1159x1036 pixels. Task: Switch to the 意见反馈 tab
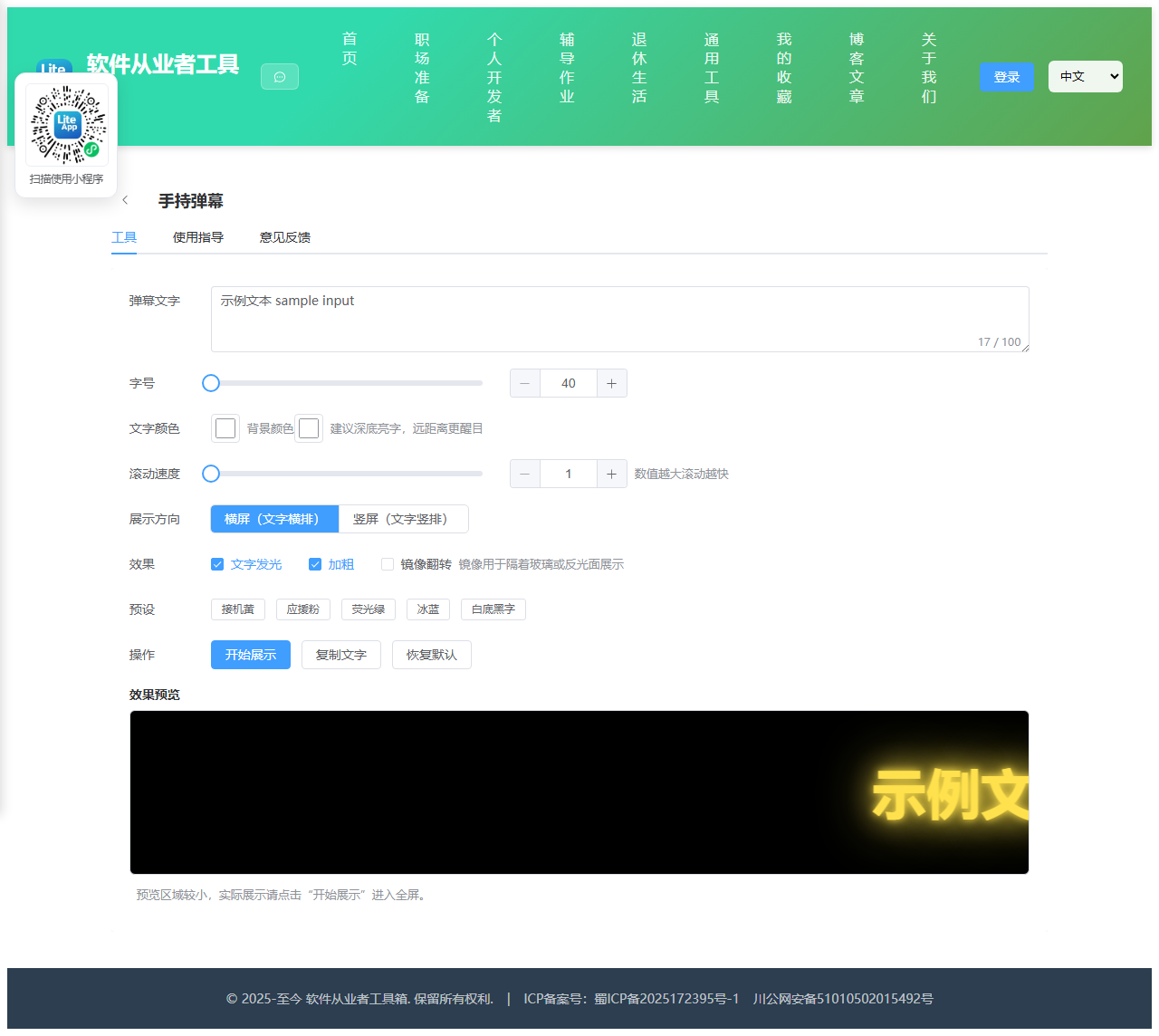(285, 237)
